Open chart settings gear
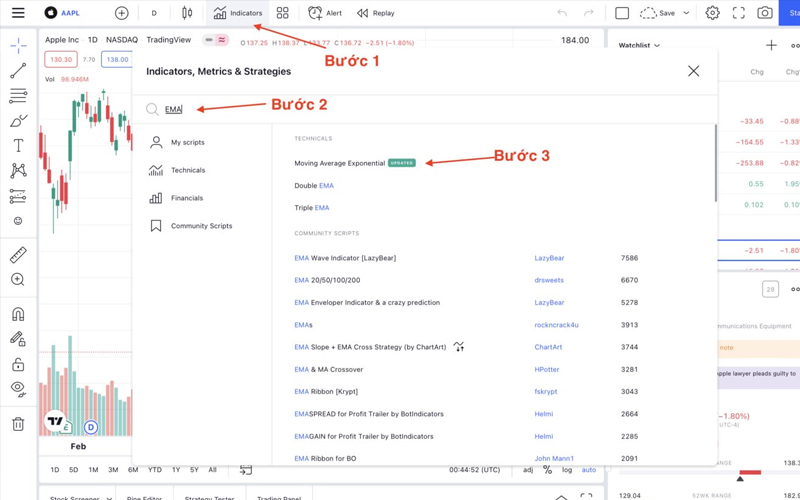The image size is (800, 500). point(712,13)
